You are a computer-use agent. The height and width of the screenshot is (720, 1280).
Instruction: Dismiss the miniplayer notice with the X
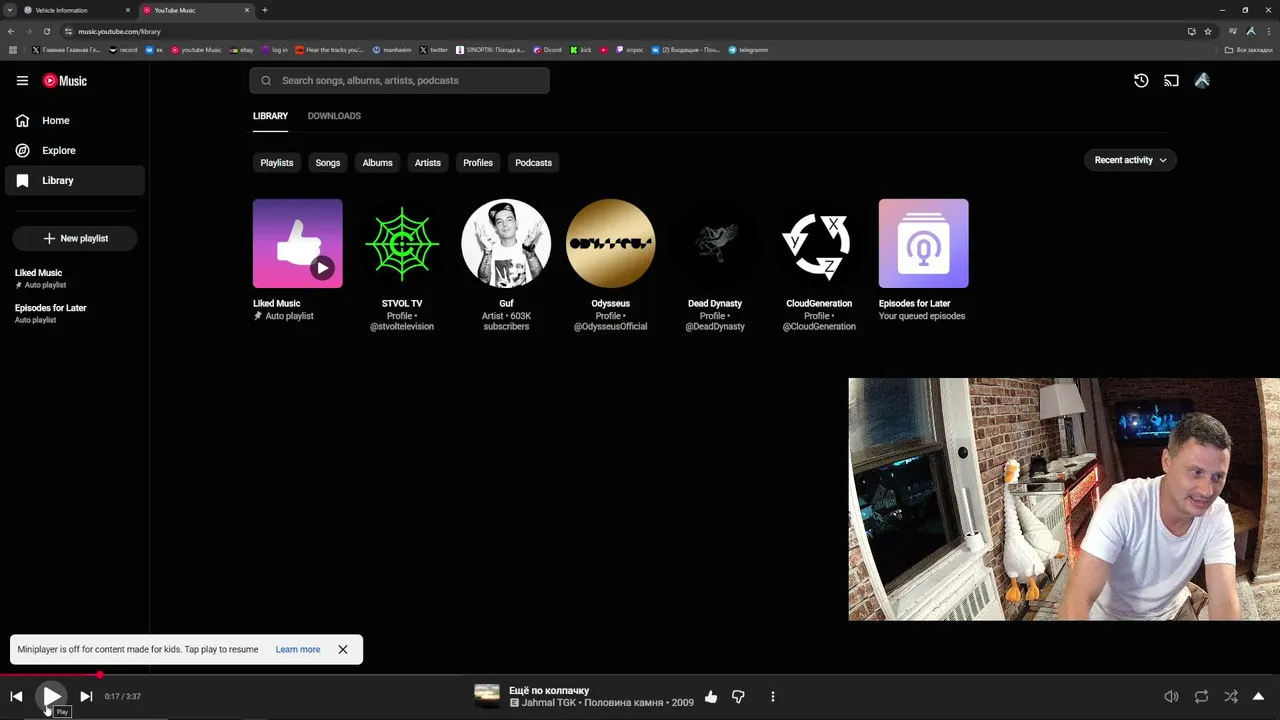(x=343, y=650)
